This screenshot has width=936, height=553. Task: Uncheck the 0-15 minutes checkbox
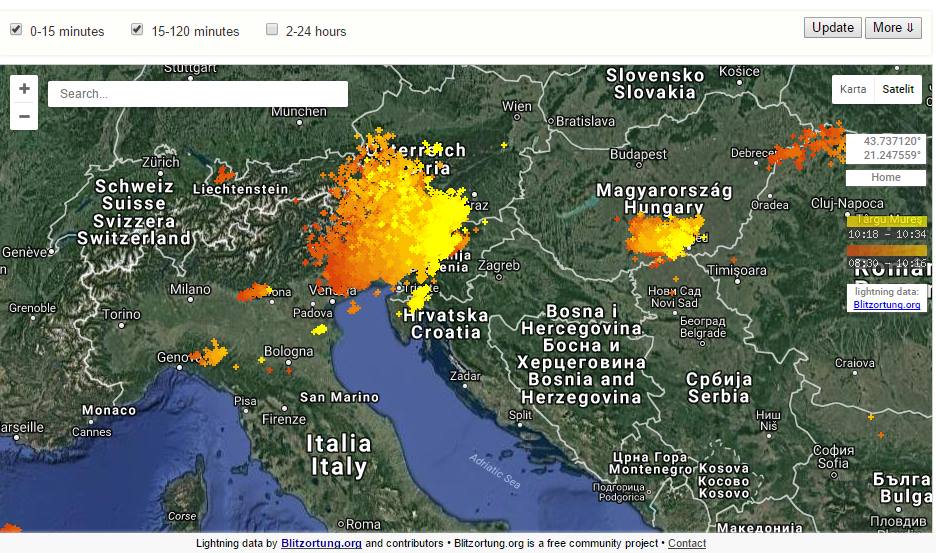point(16,30)
